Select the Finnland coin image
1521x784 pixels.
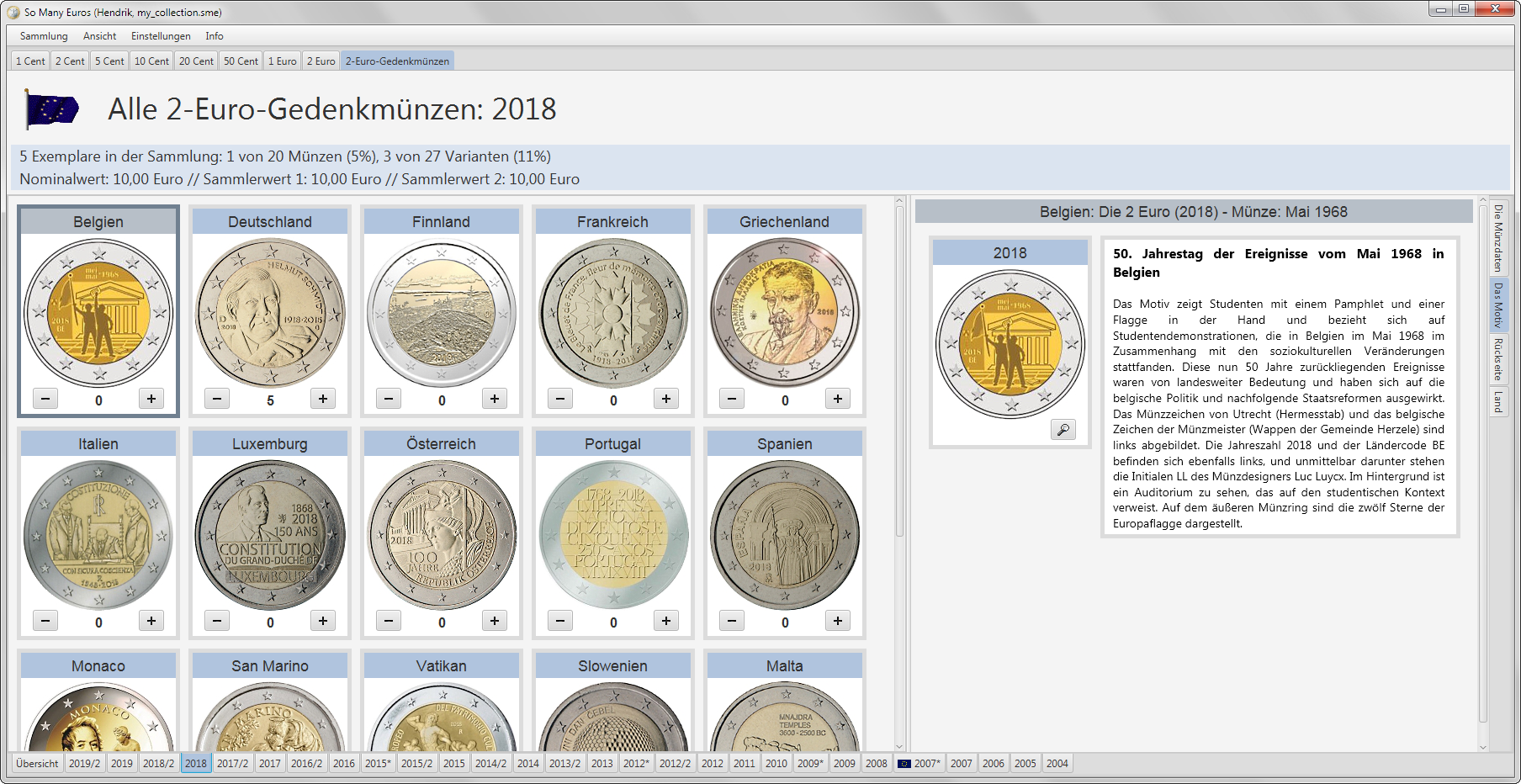tap(442, 313)
